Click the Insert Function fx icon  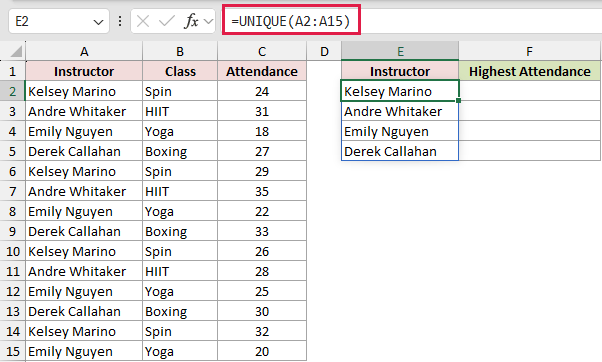click(x=191, y=21)
